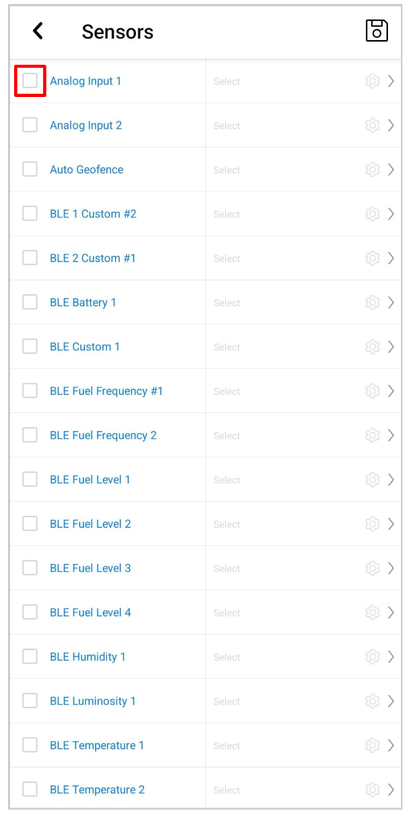Select the BLE Fuel Level 1 checkbox
This screenshot has height=814, width=405.
30,479
